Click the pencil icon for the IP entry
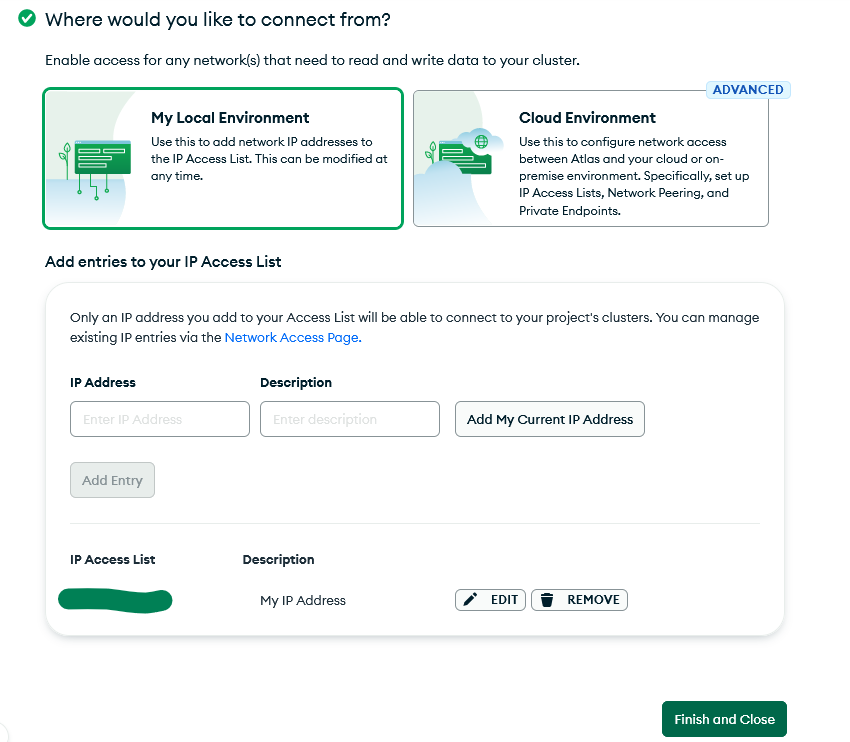 click(x=471, y=600)
